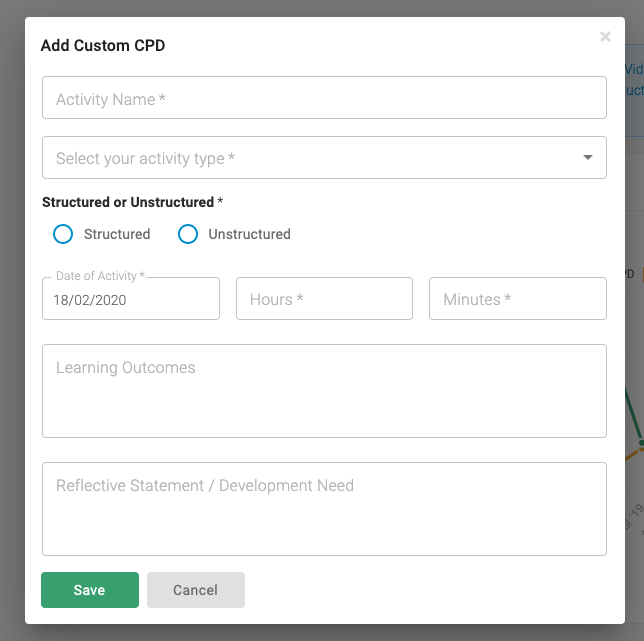Click the Learning Outcomes text area
The image size is (644, 641).
coord(324,391)
